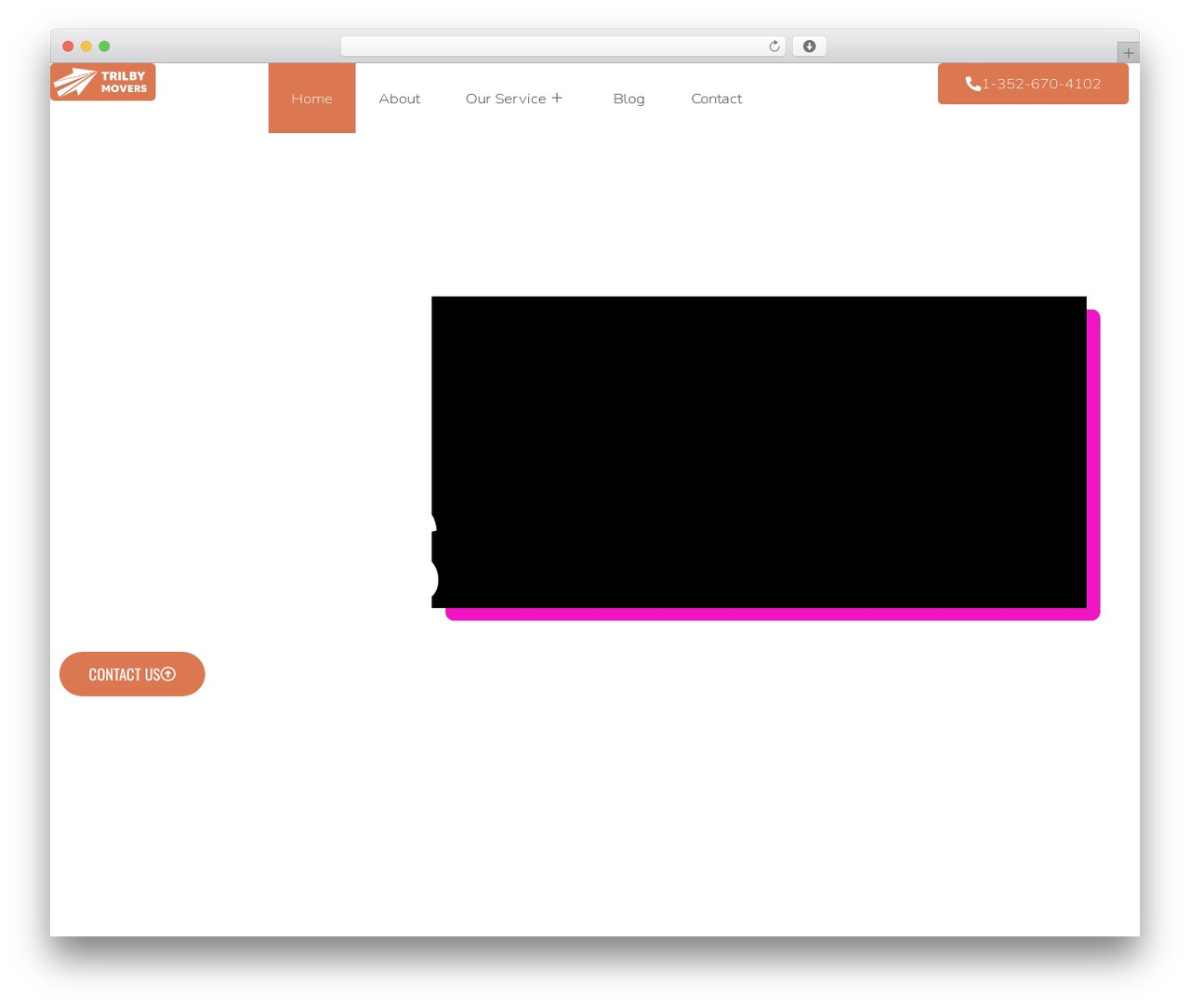
Task: Focus the browser address bar
Action: click(x=562, y=46)
